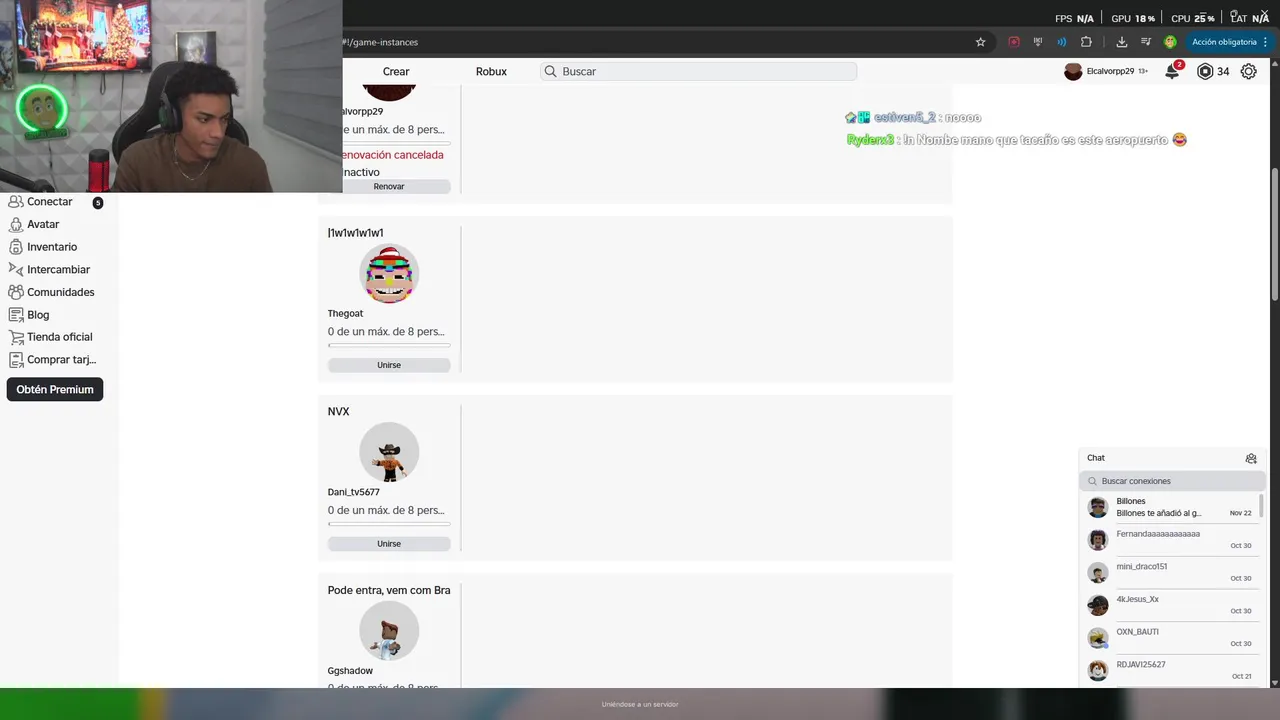Join the Thegoat server with Unirse

[389, 365]
